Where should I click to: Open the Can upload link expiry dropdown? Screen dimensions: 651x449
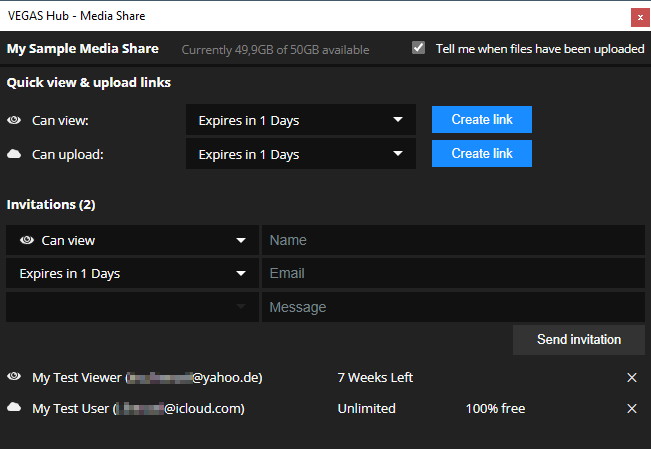click(x=300, y=155)
